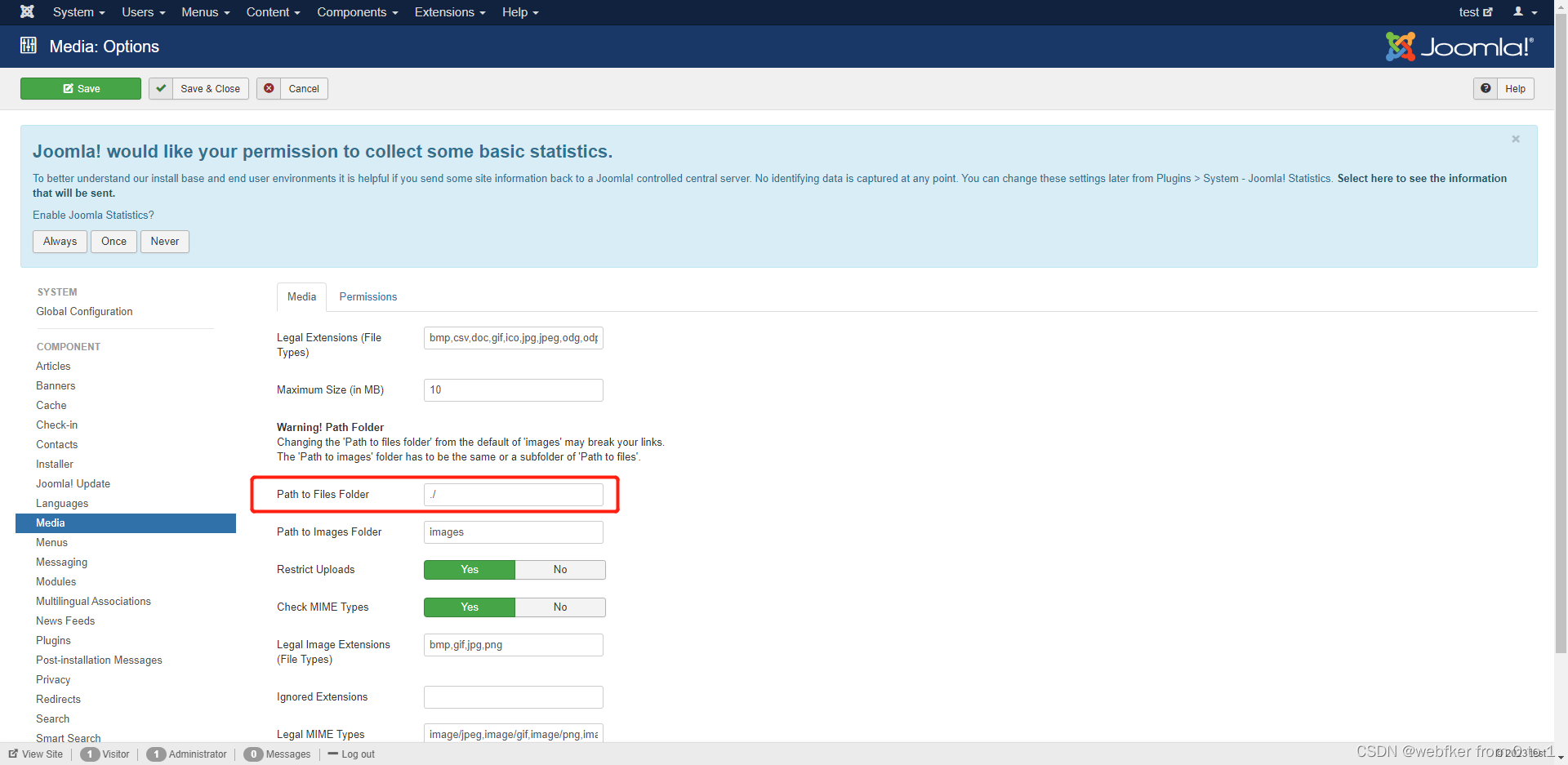Image resolution: width=1568 pixels, height=765 pixels.
Task: Open Post-installation Messages options
Action: 99,660
